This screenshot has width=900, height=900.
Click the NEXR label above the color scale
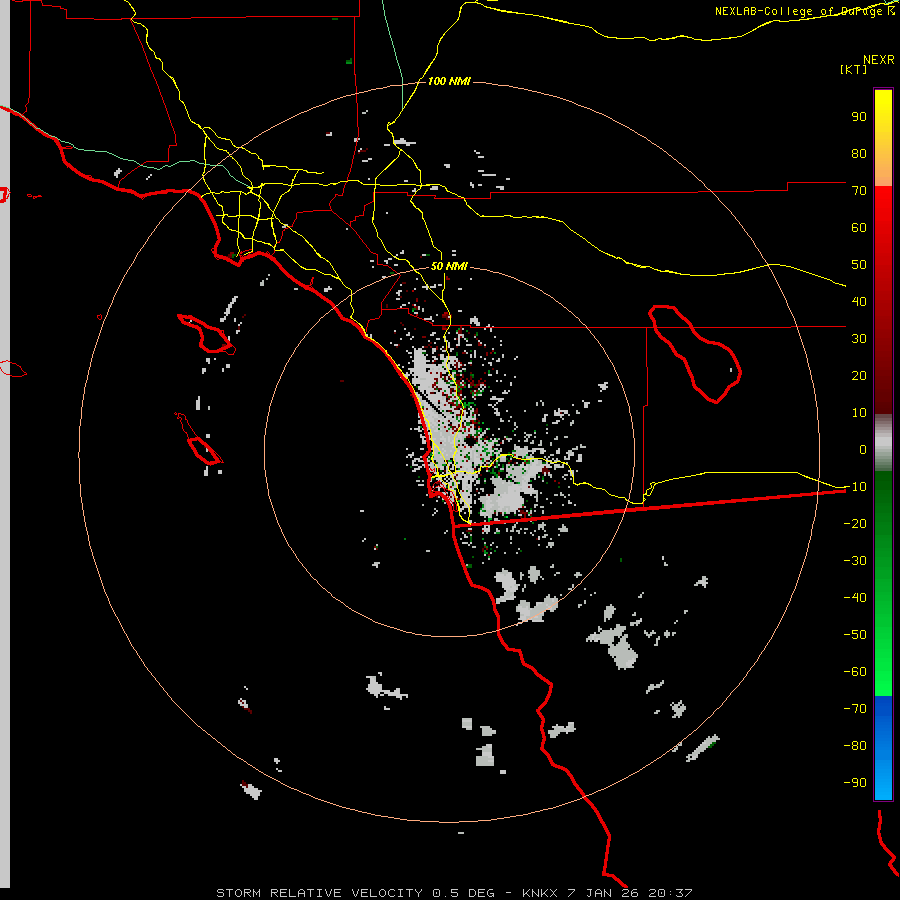click(879, 60)
